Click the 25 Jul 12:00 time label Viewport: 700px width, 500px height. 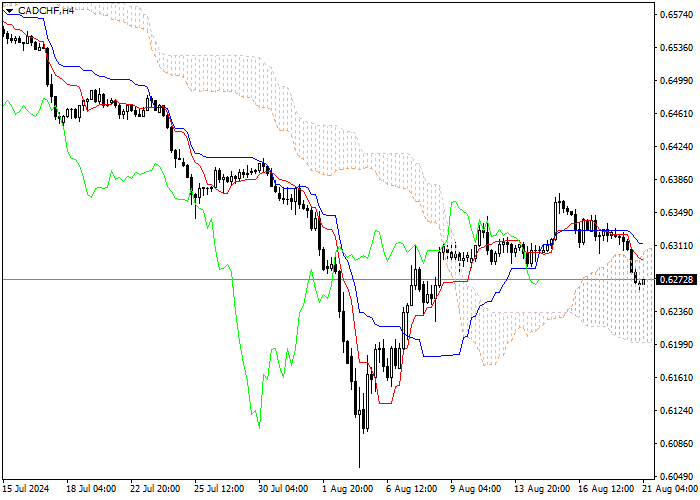tap(219, 489)
